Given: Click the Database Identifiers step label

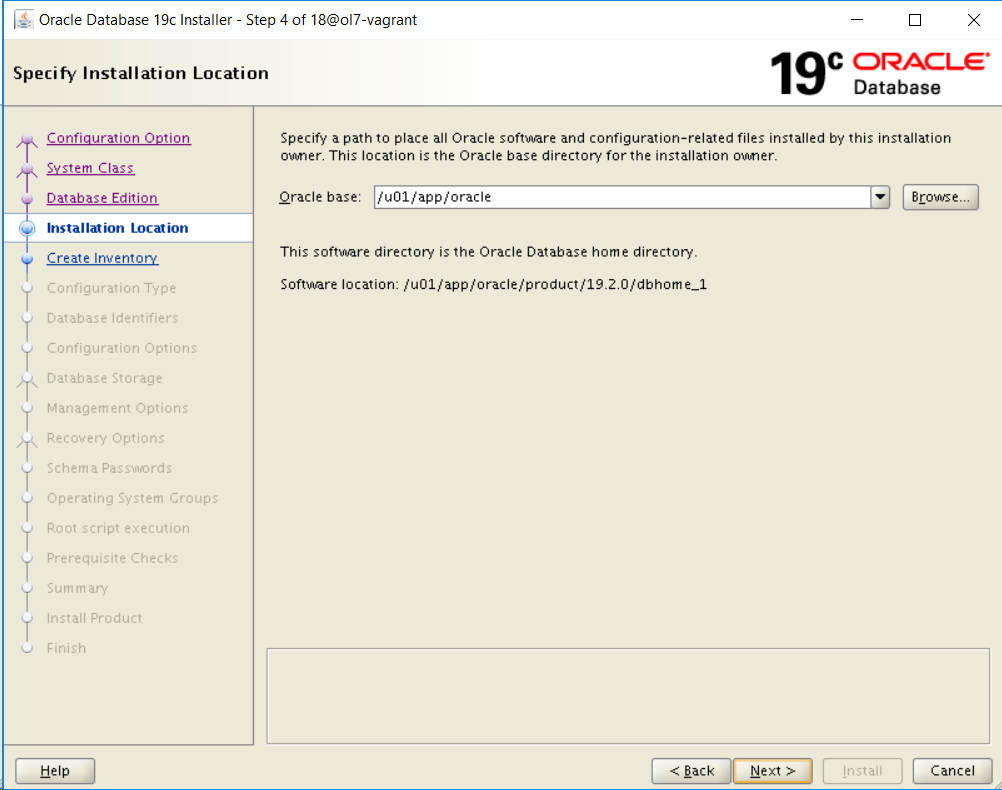Looking at the screenshot, I should coord(112,318).
